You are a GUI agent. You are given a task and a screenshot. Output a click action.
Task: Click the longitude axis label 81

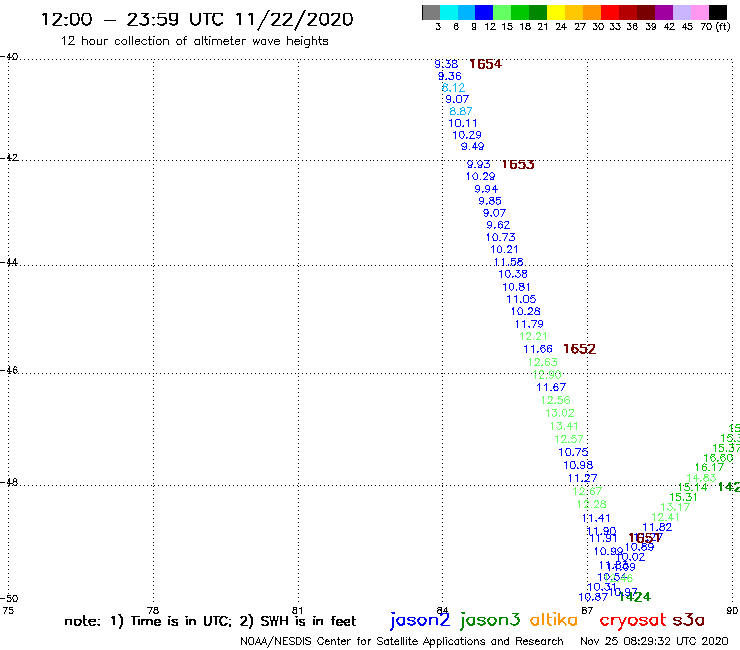(x=298, y=611)
